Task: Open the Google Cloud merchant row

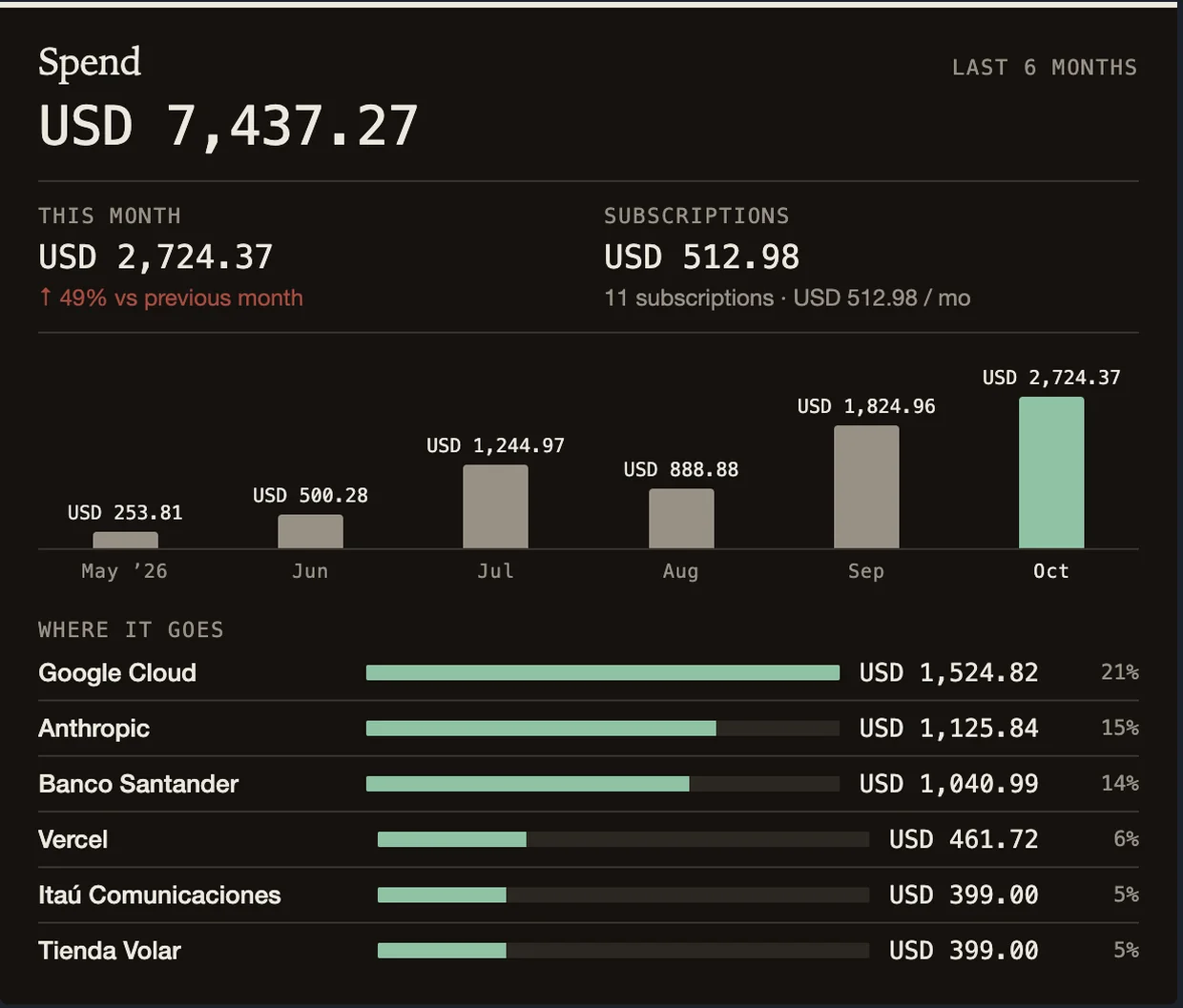Action: click(x=589, y=672)
